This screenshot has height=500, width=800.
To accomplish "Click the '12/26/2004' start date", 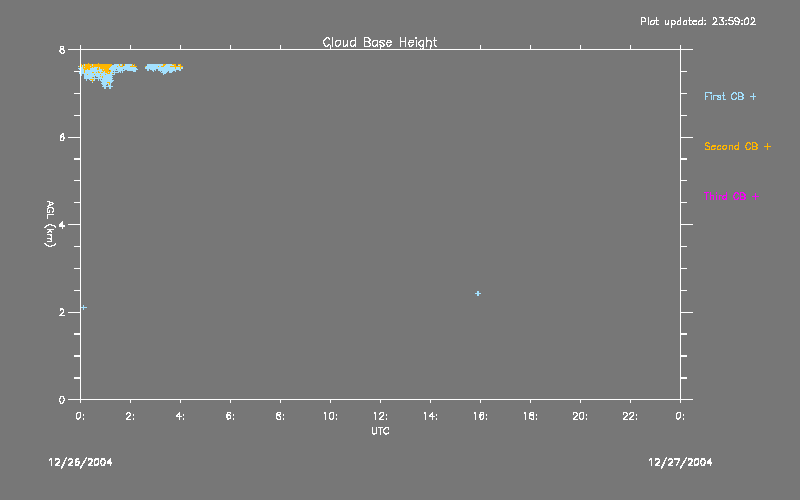I will (80, 462).
